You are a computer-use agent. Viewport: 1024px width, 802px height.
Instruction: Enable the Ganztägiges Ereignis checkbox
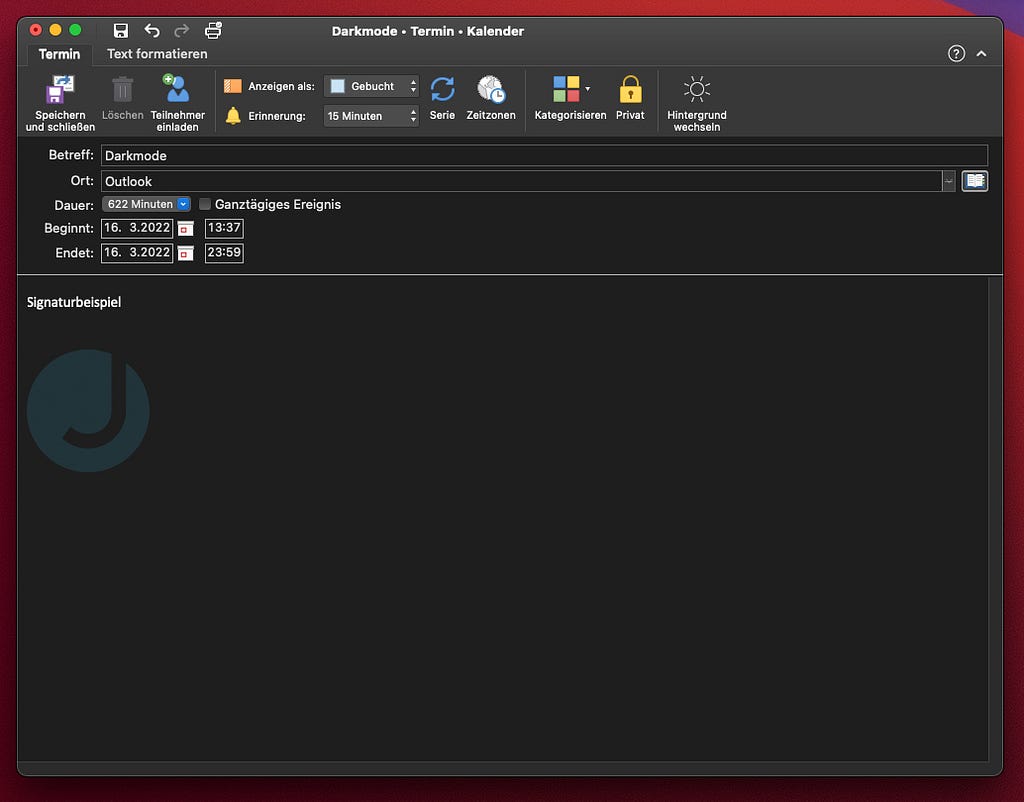click(204, 204)
